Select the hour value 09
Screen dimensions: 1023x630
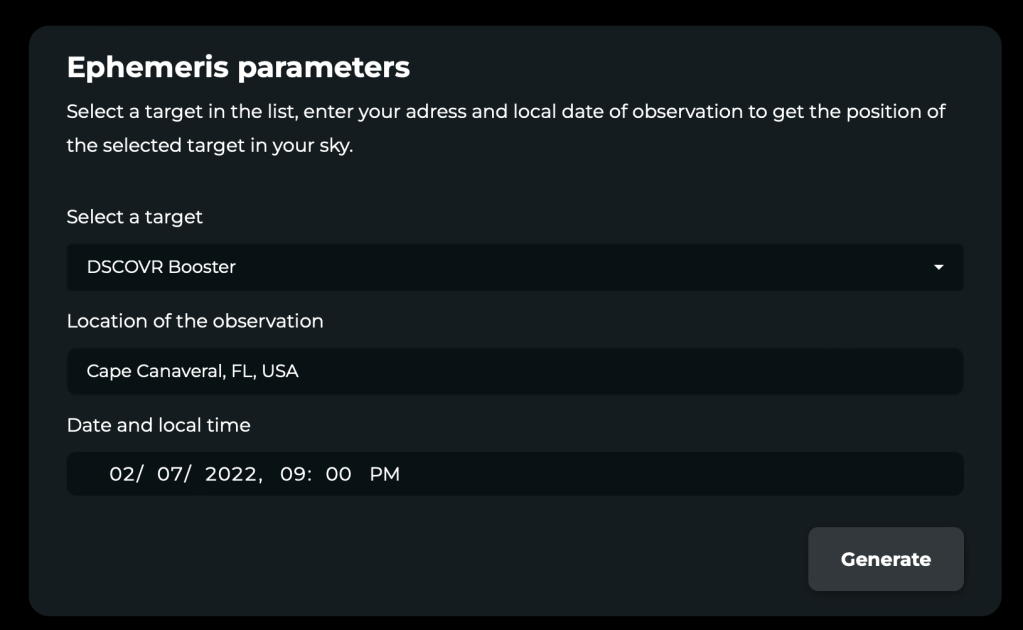click(292, 473)
